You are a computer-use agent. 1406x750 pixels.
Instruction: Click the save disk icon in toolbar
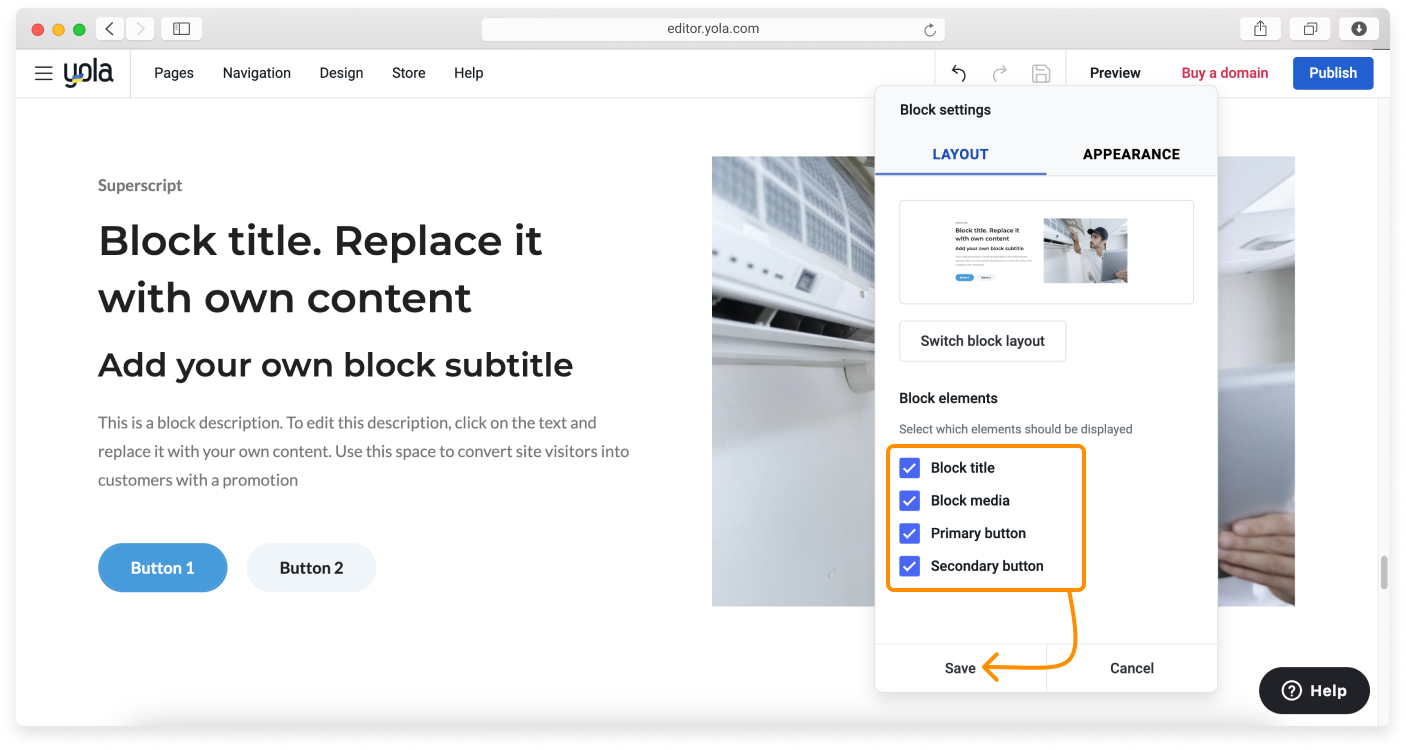(x=1040, y=73)
